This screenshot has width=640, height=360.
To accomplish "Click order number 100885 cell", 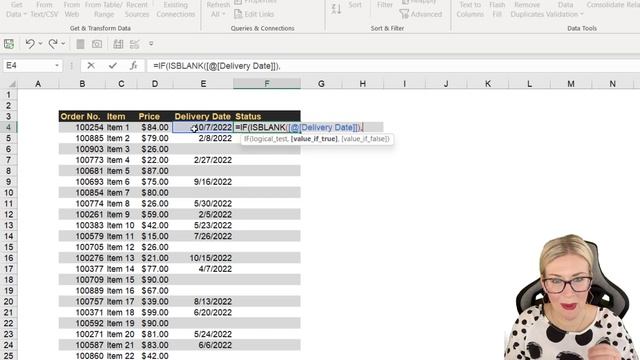I will [82, 138].
